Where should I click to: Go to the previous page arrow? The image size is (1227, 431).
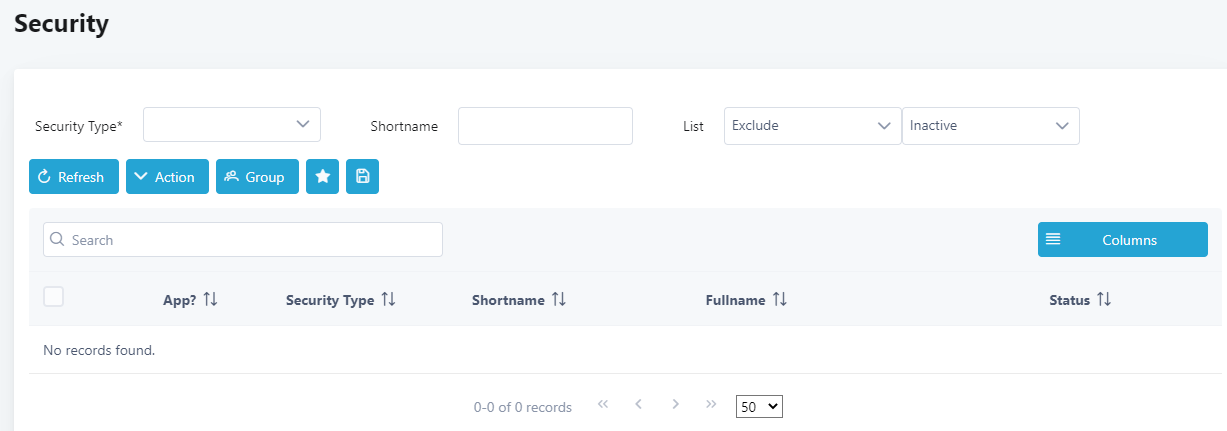pos(638,405)
